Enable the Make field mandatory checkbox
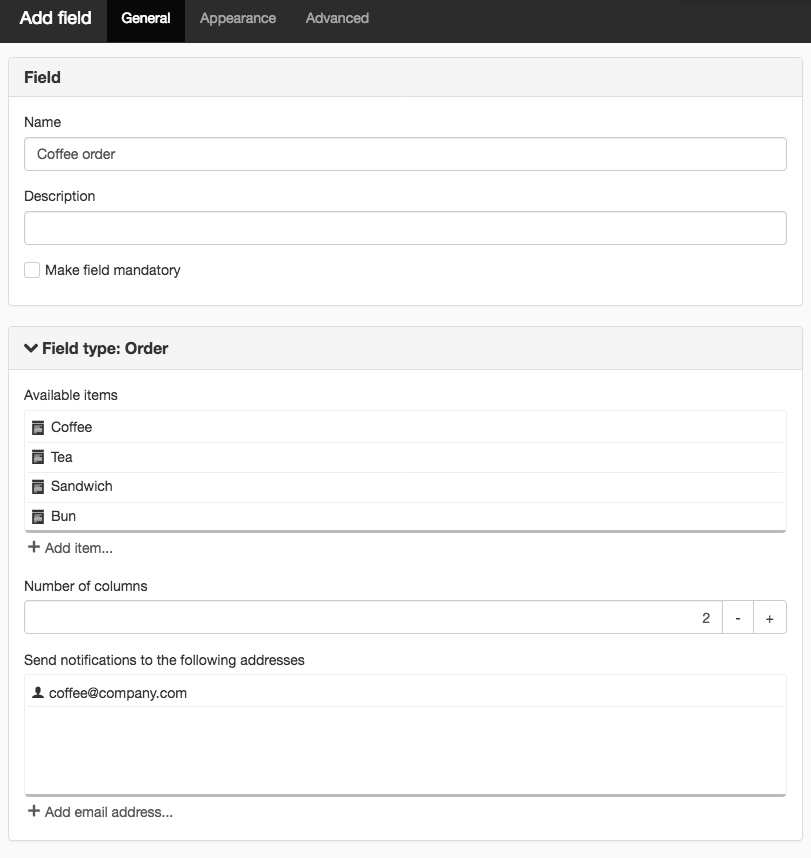811x858 pixels. click(32, 270)
